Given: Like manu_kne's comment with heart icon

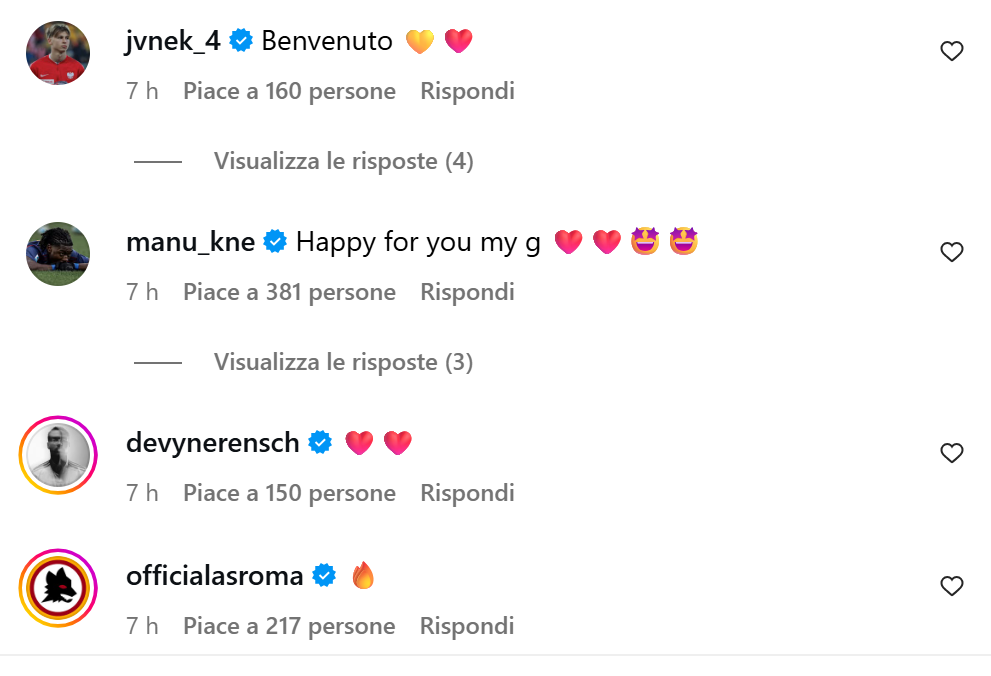Looking at the screenshot, I should click(951, 252).
